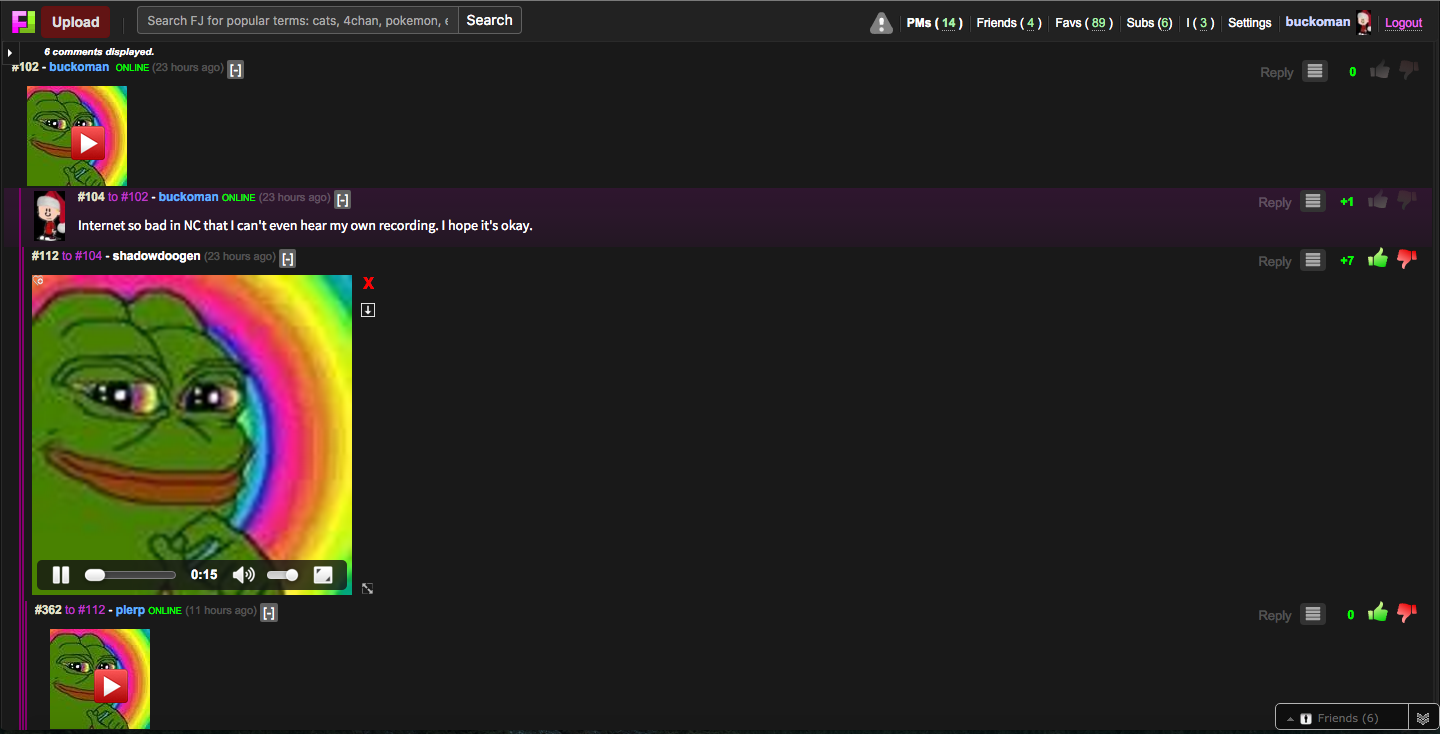This screenshot has height=734, width=1440.
Task: Open the alert warning triangle notifications
Action: 881,23
